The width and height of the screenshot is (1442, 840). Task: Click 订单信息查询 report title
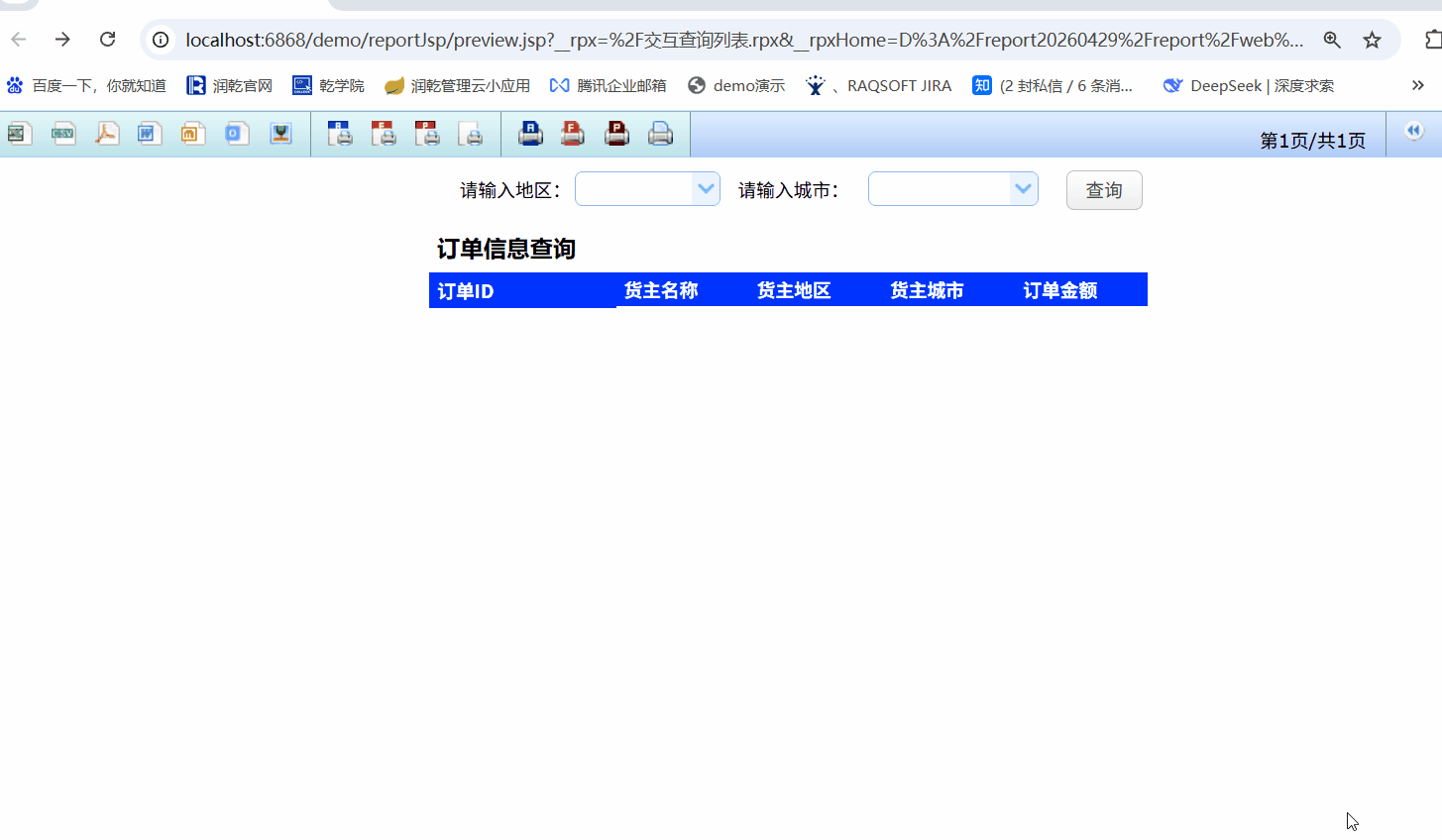tap(506, 249)
